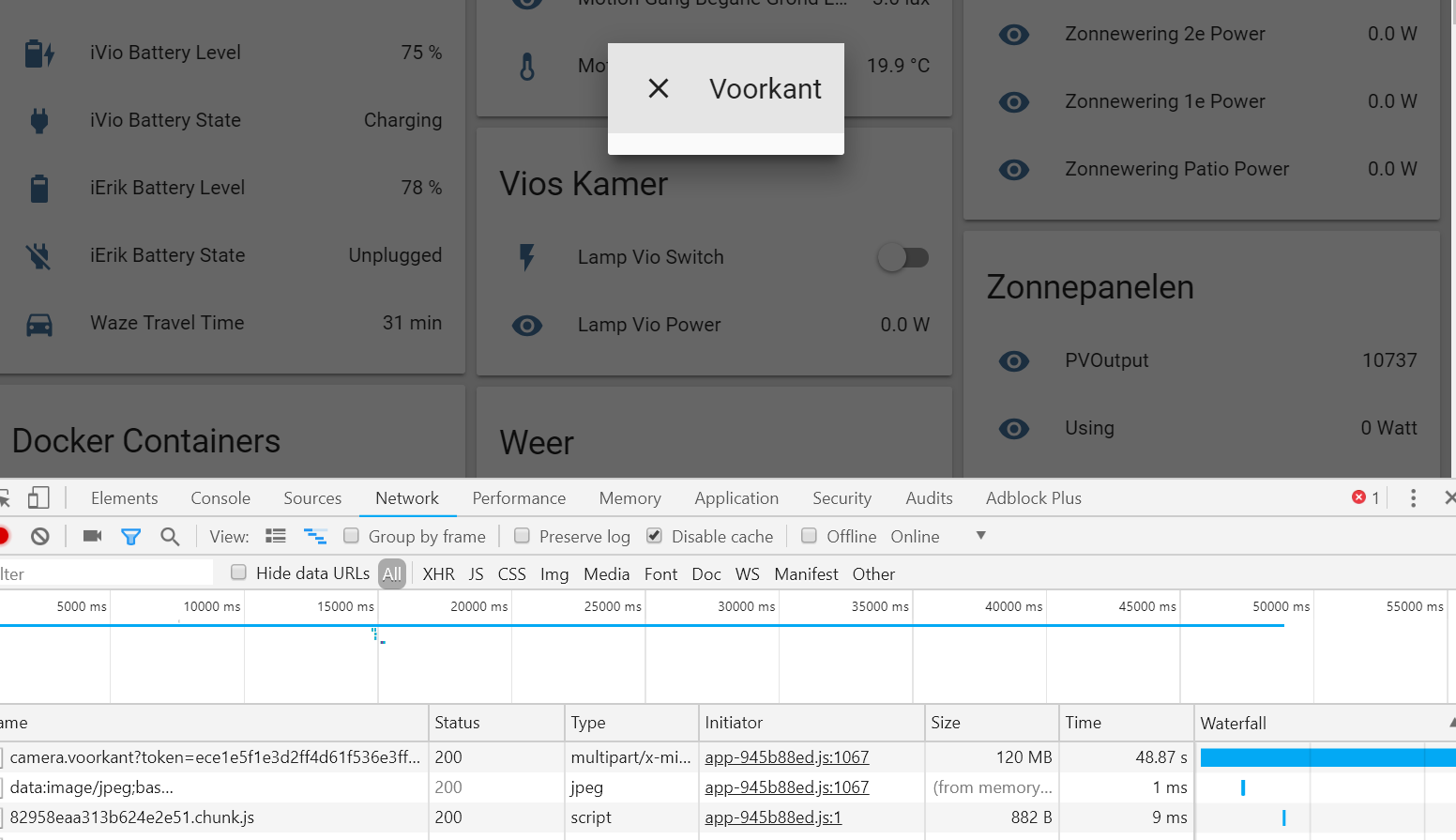Filter requests by WS
Viewport: 1456px width, 840px height.
tap(747, 573)
